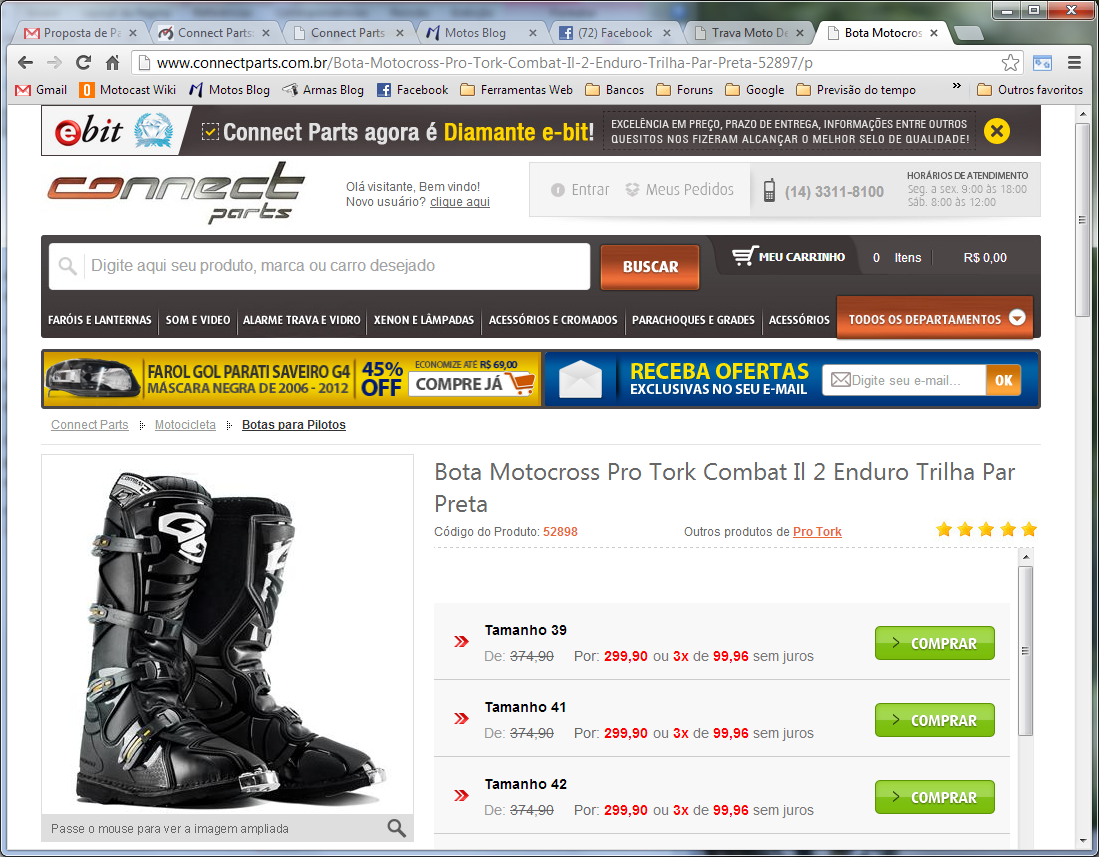
Task: Go to Motocicleta breadcrumb
Action: [x=185, y=425]
